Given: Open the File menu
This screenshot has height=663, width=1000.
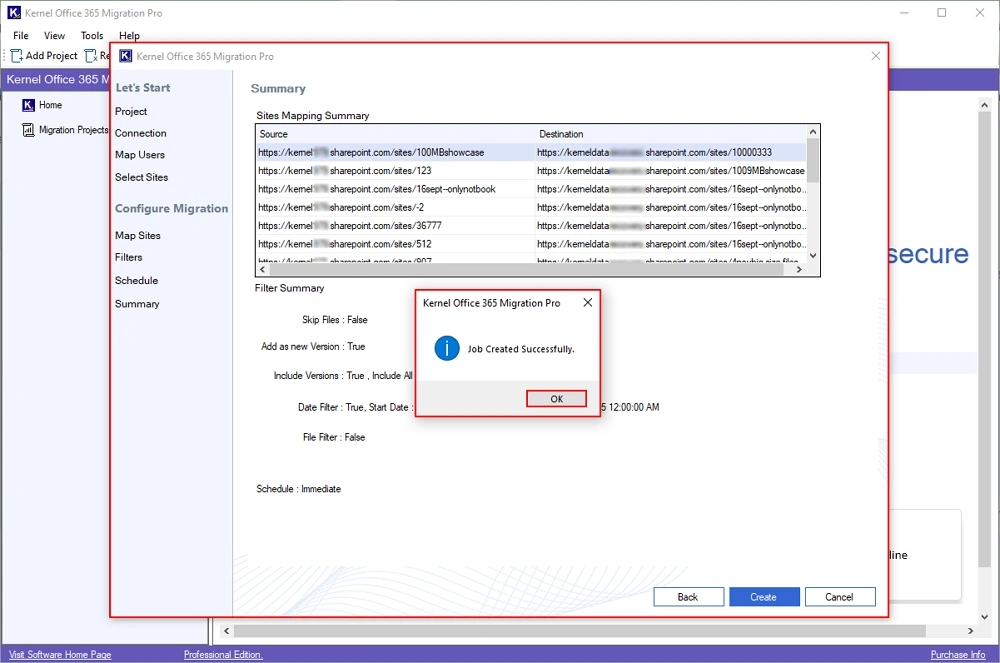Looking at the screenshot, I should (21, 36).
